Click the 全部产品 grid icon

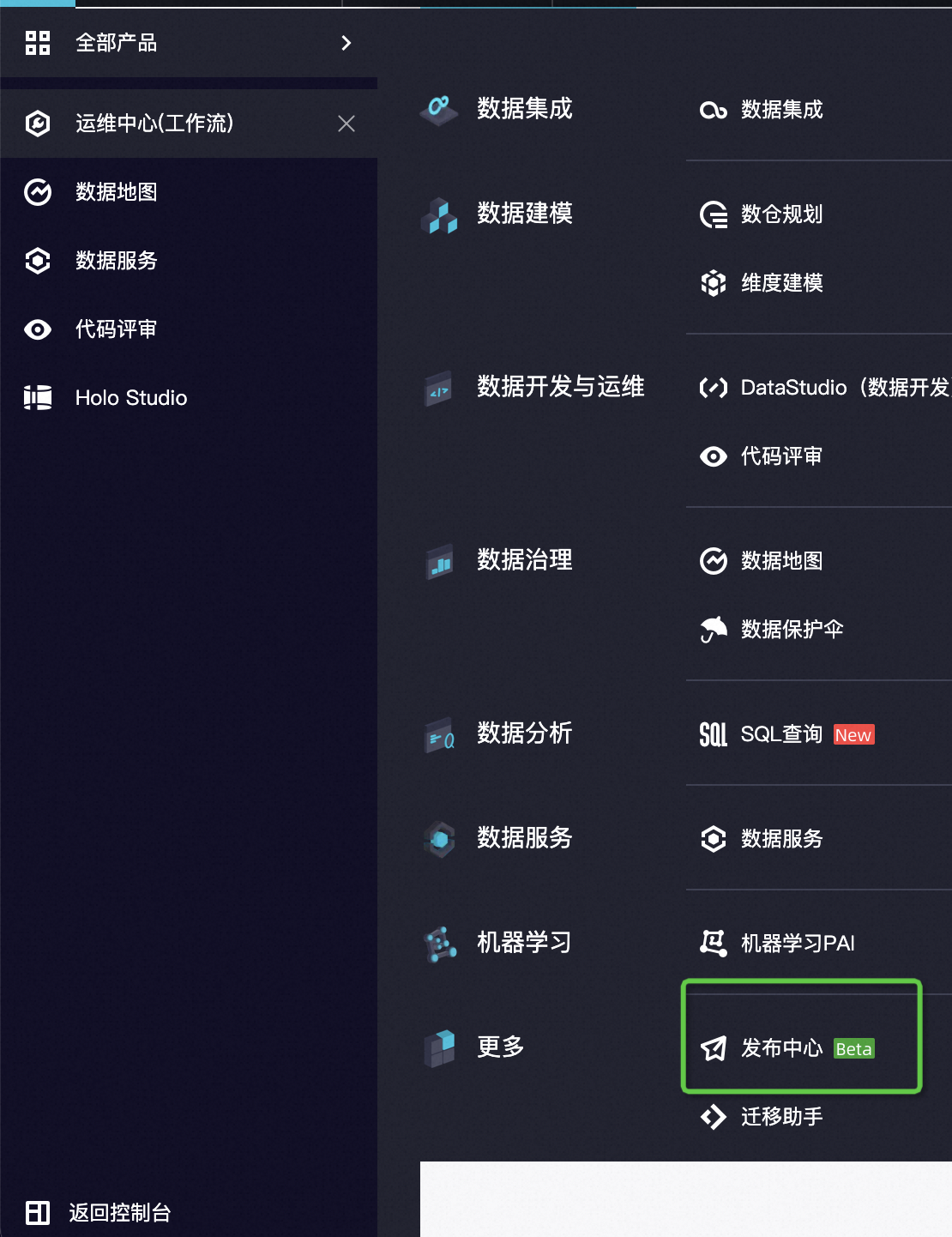tap(38, 43)
